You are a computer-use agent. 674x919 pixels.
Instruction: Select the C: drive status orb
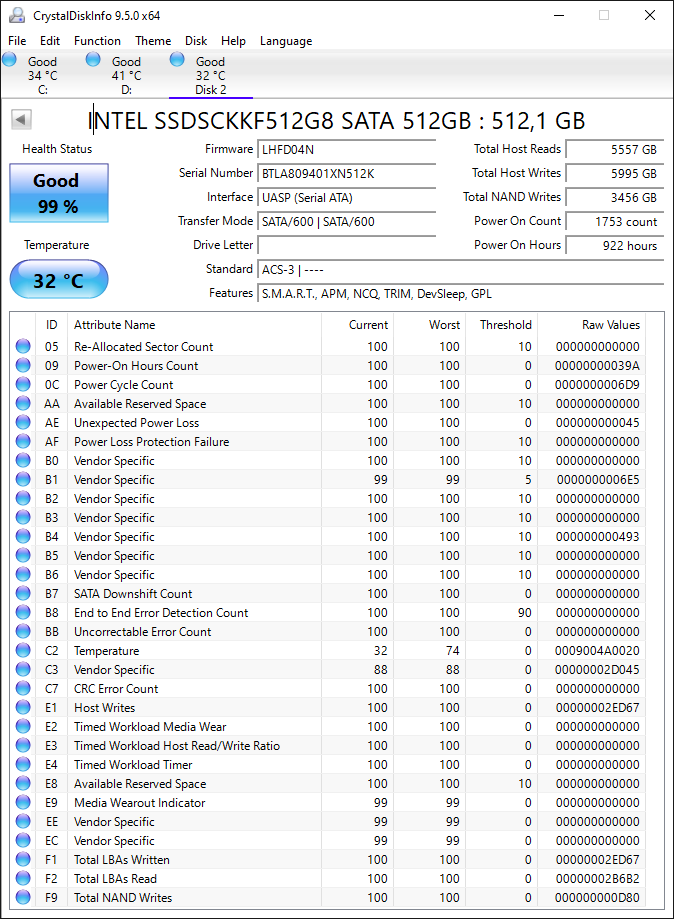coord(9,60)
